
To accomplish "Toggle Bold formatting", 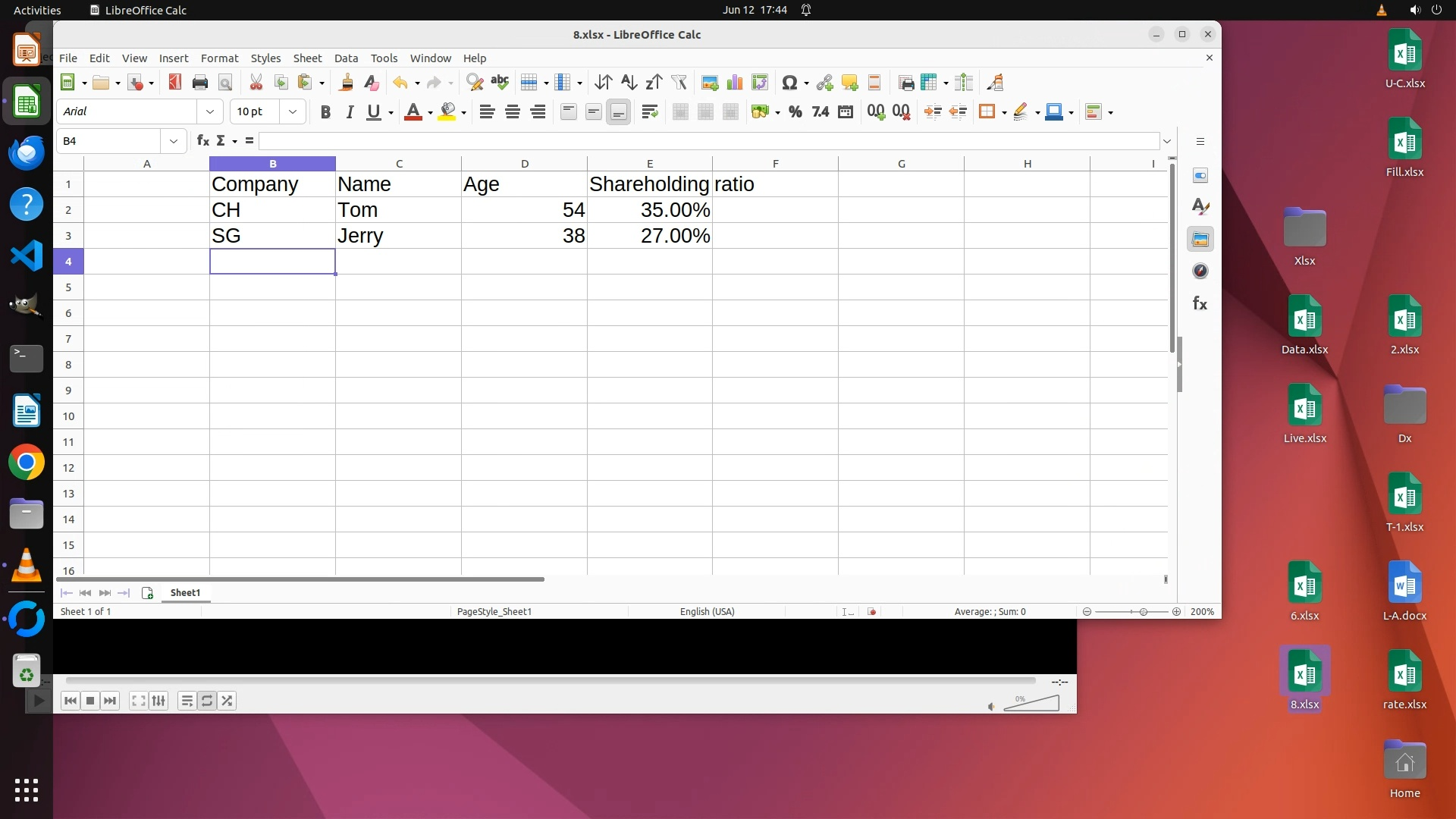I will (x=325, y=112).
